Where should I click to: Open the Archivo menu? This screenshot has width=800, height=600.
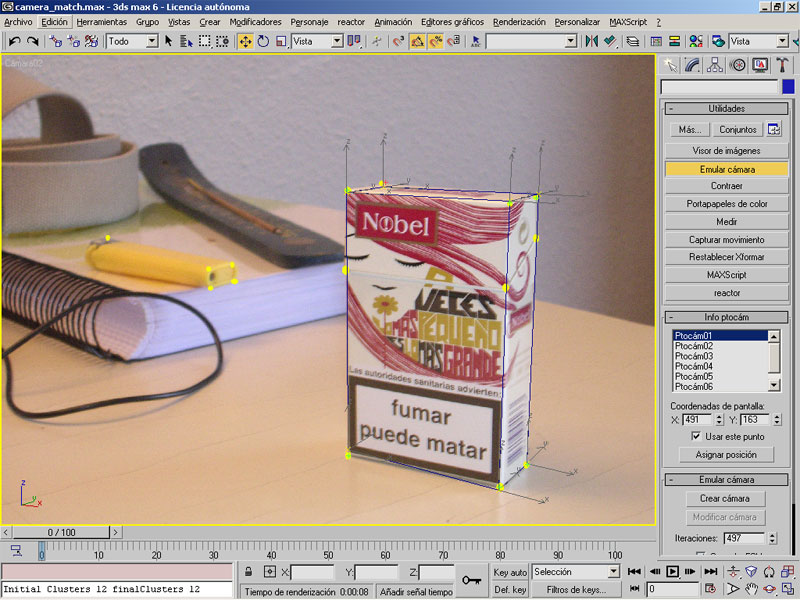click(x=18, y=22)
